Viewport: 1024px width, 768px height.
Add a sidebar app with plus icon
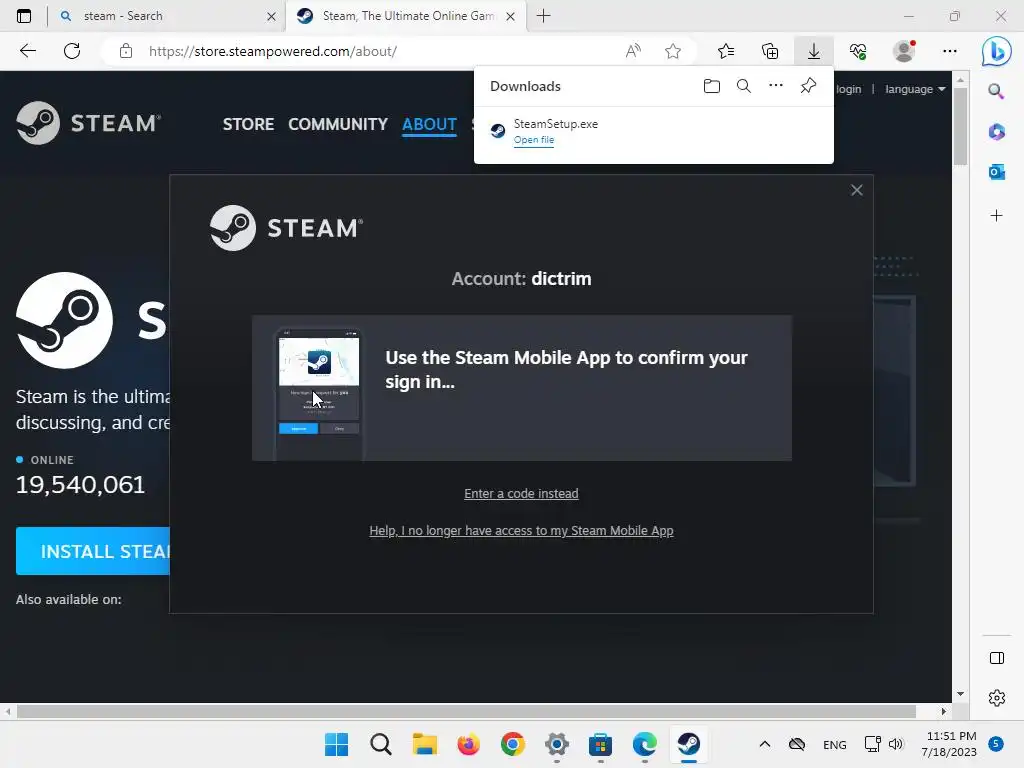pos(997,216)
